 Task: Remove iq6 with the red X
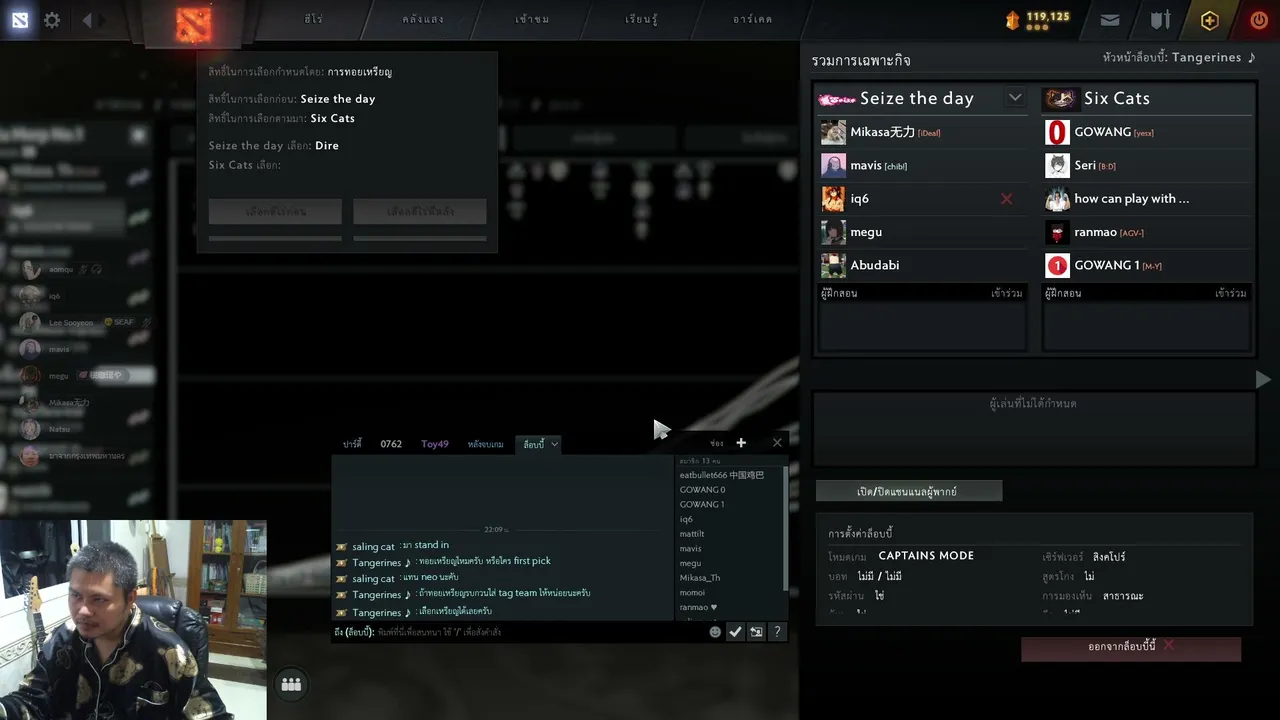coord(1007,199)
